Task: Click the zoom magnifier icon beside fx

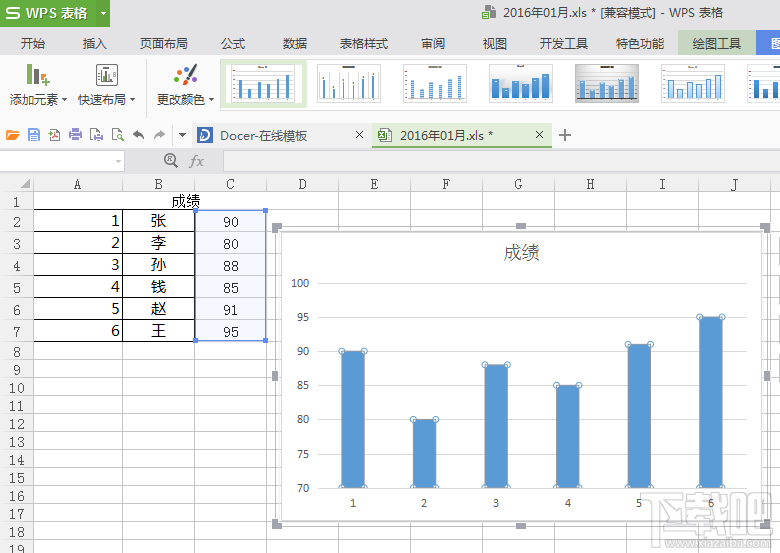Action: coord(170,161)
